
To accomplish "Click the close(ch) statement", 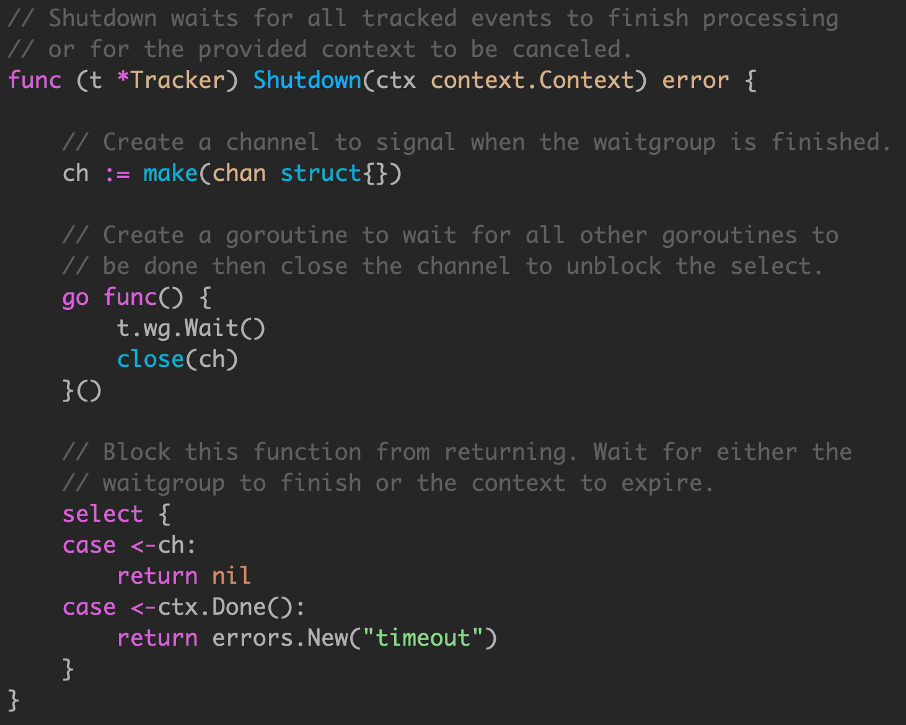I will [177, 359].
